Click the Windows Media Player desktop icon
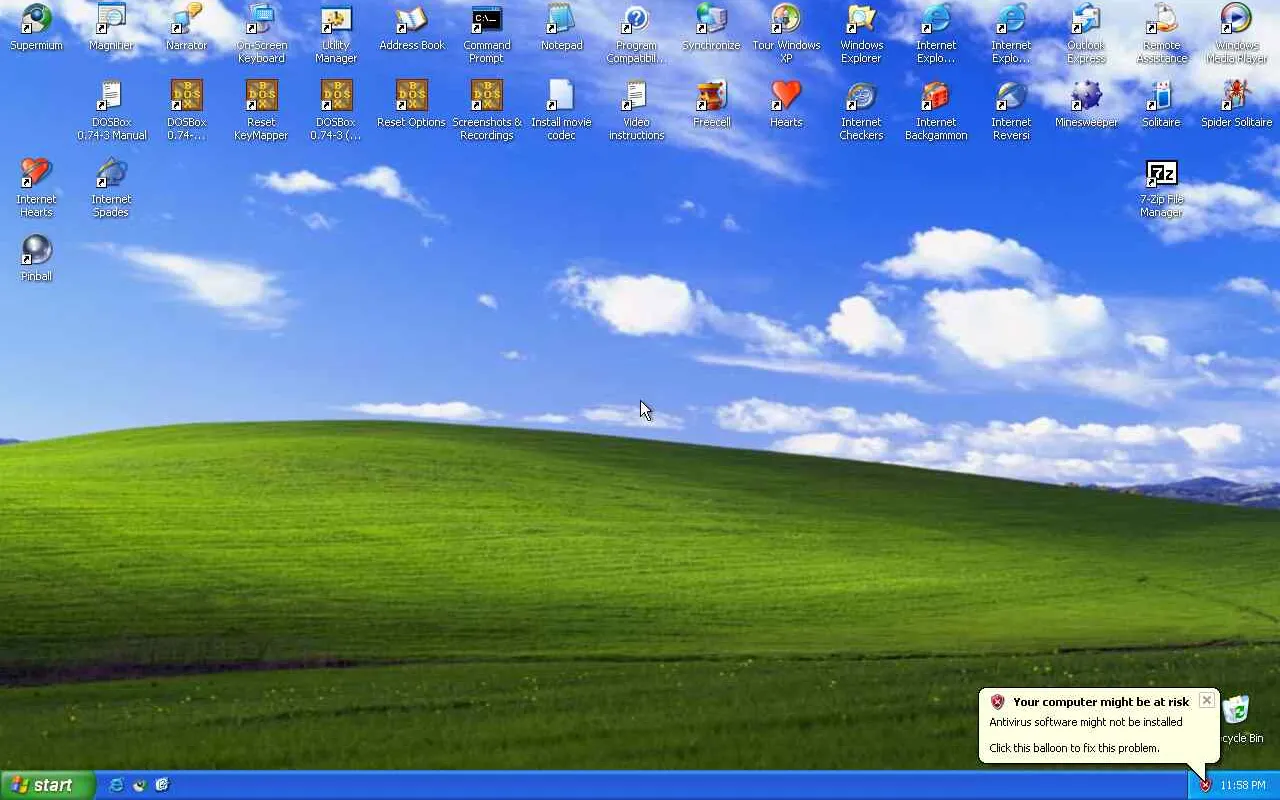1280x800 pixels. tap(1236, 34)
